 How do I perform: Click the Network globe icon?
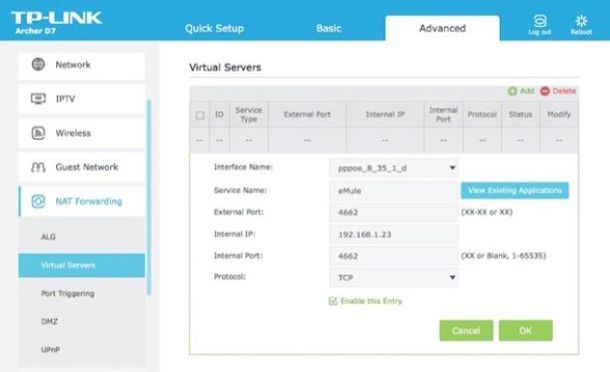[x=38, y=64]
